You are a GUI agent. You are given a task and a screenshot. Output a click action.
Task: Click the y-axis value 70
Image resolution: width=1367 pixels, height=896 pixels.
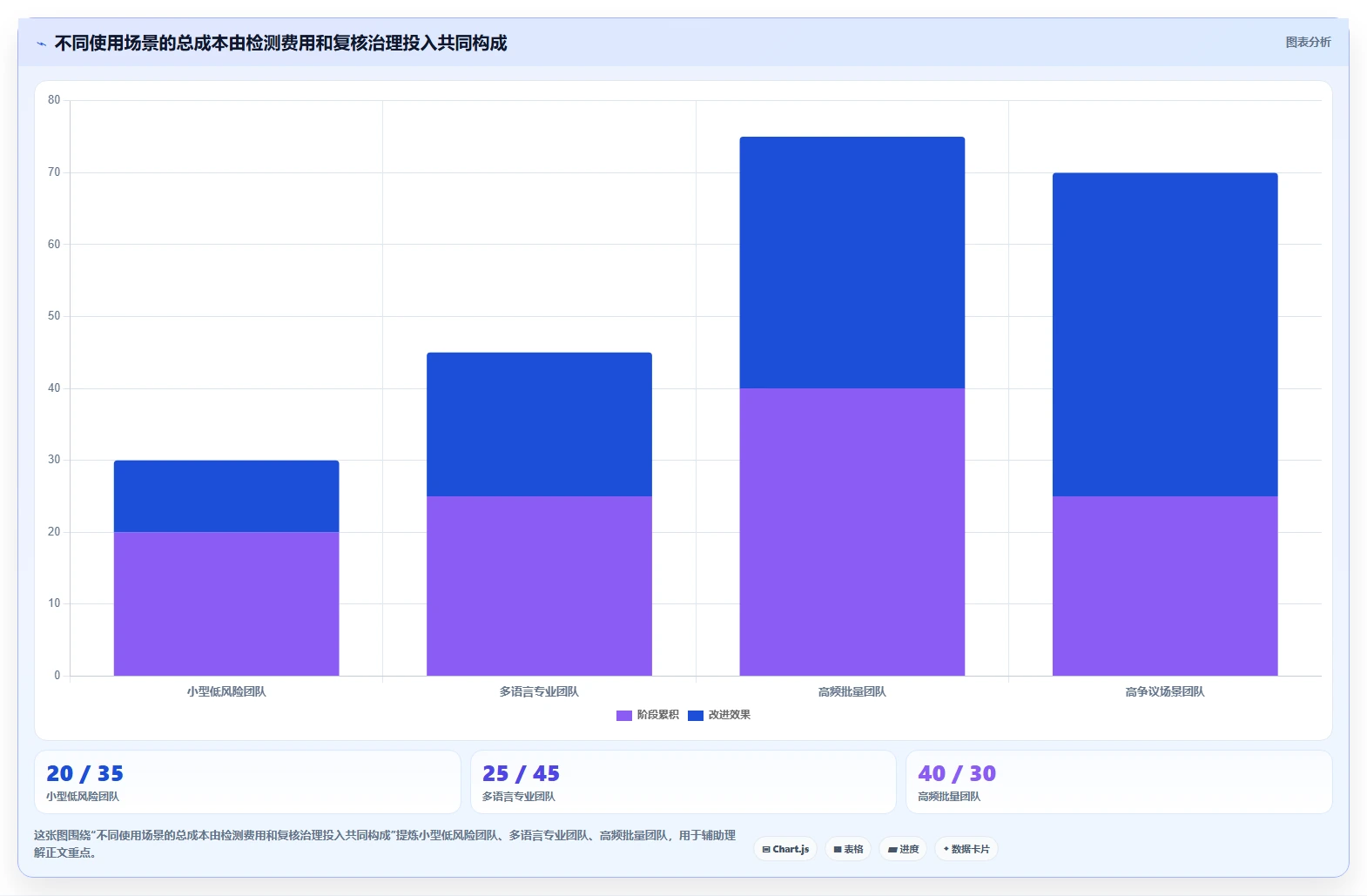tap(54, 172)
